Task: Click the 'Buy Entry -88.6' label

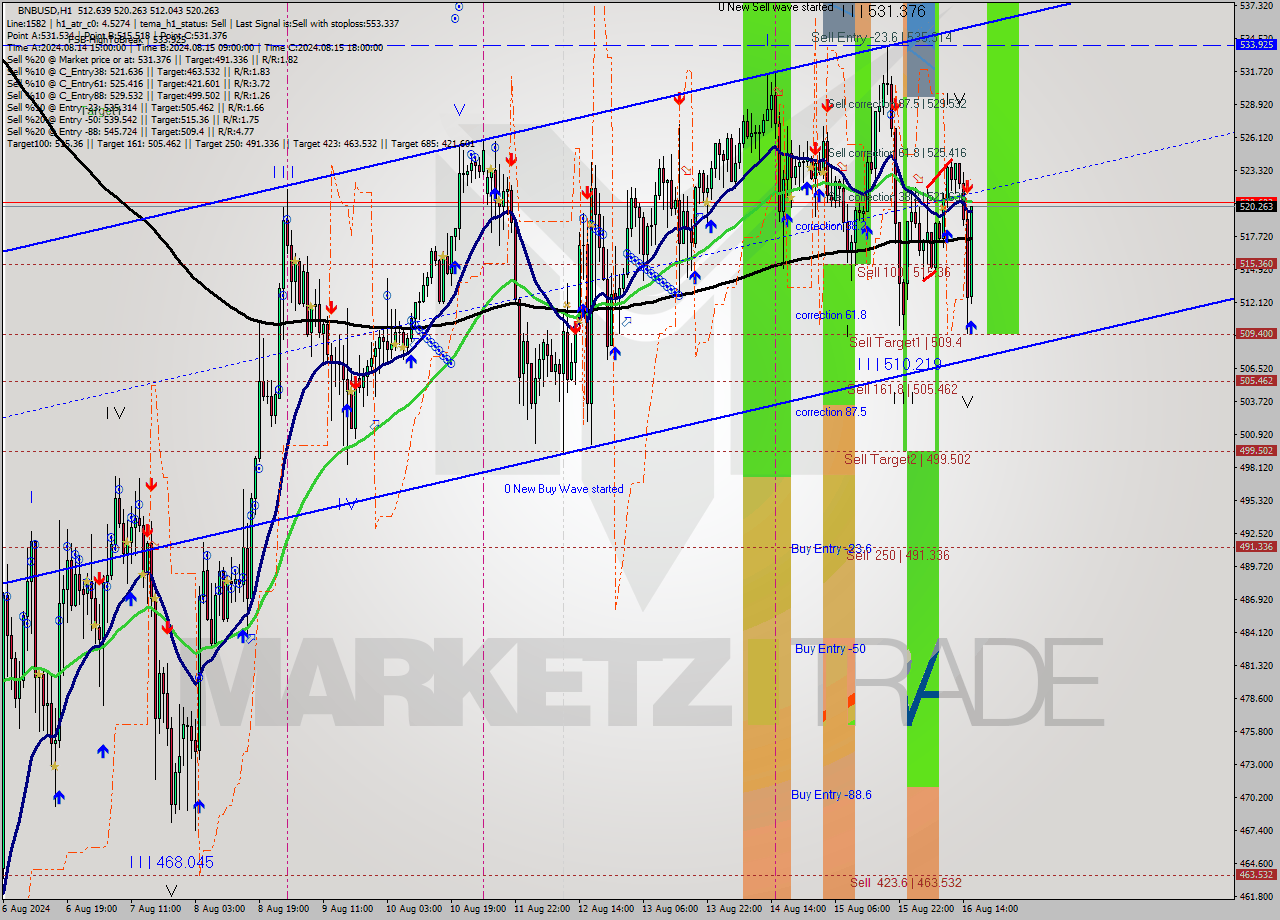Action: tap(831, 795)
